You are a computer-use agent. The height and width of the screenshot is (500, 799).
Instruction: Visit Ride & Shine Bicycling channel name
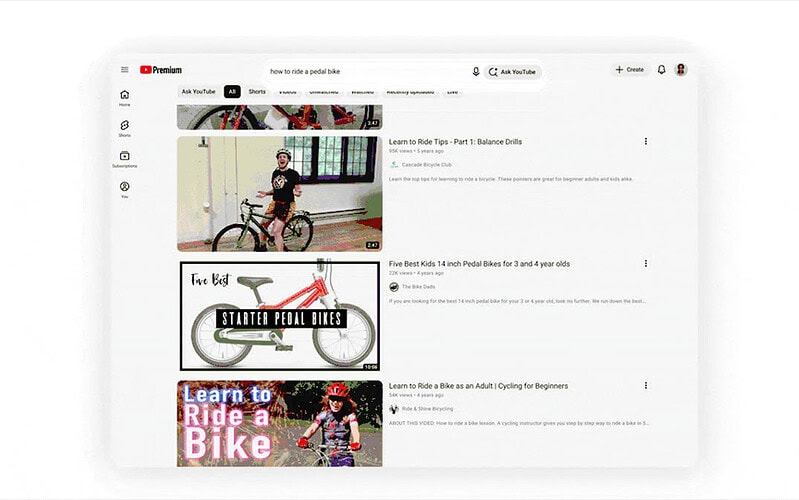pyautogui.click(x=427, y=409)
